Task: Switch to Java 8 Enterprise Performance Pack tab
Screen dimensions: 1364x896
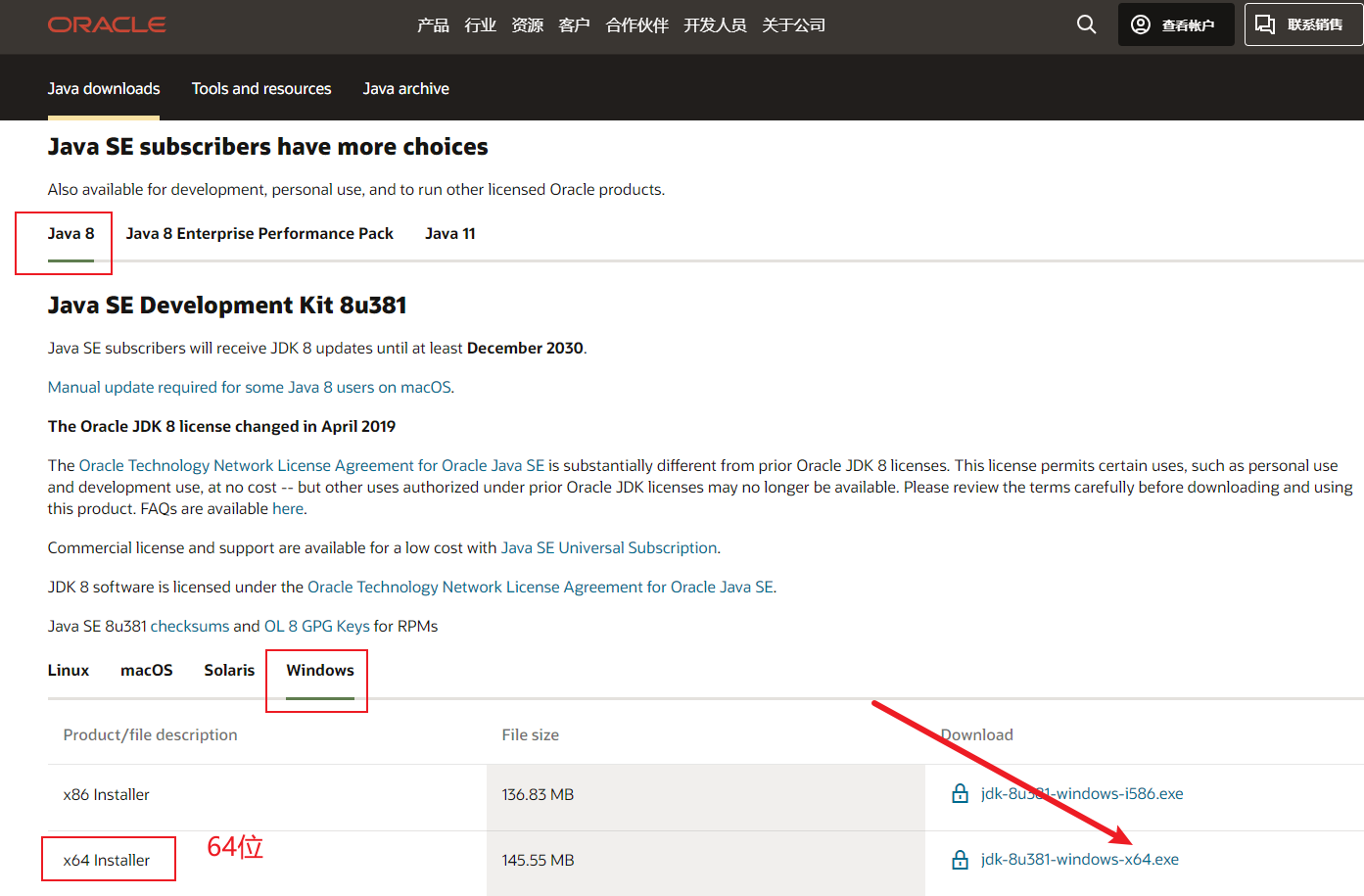Action: [x=259, y=233]
